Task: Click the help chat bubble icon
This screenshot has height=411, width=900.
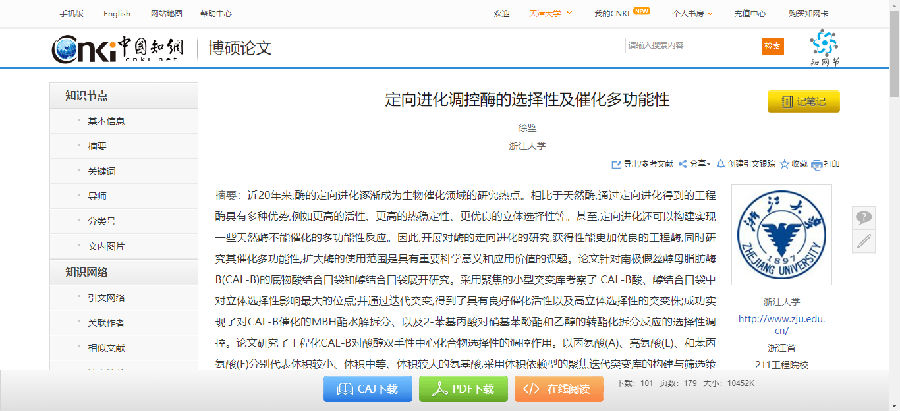Action: point(863,218)
